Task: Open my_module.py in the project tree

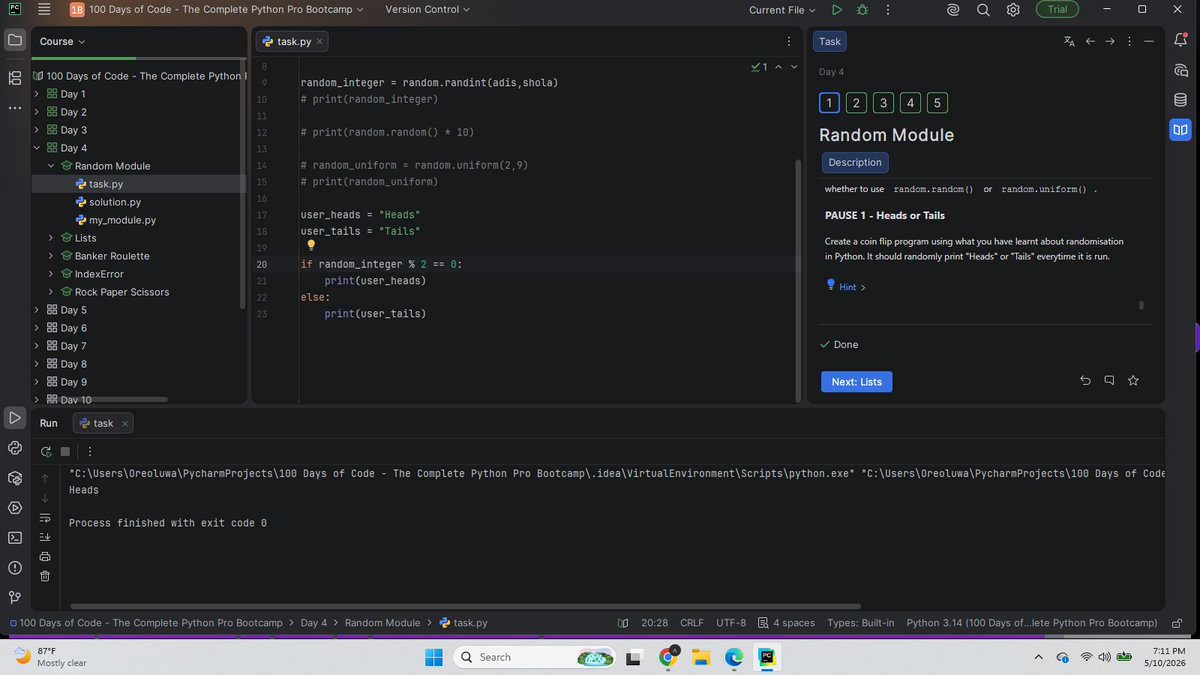Action: coord(122,220)
